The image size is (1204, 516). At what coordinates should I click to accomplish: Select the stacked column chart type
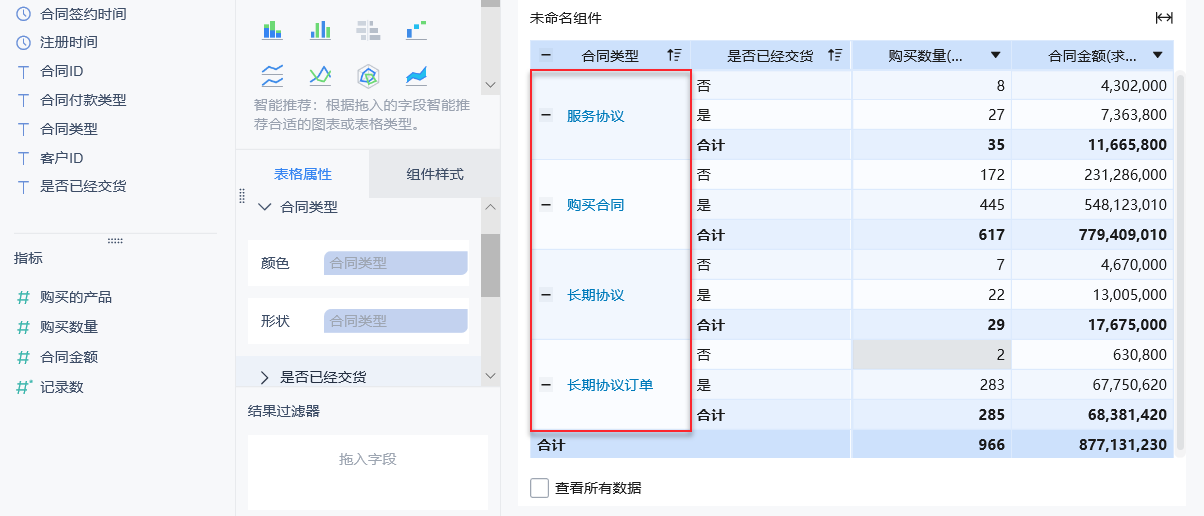tap(273, 30)
